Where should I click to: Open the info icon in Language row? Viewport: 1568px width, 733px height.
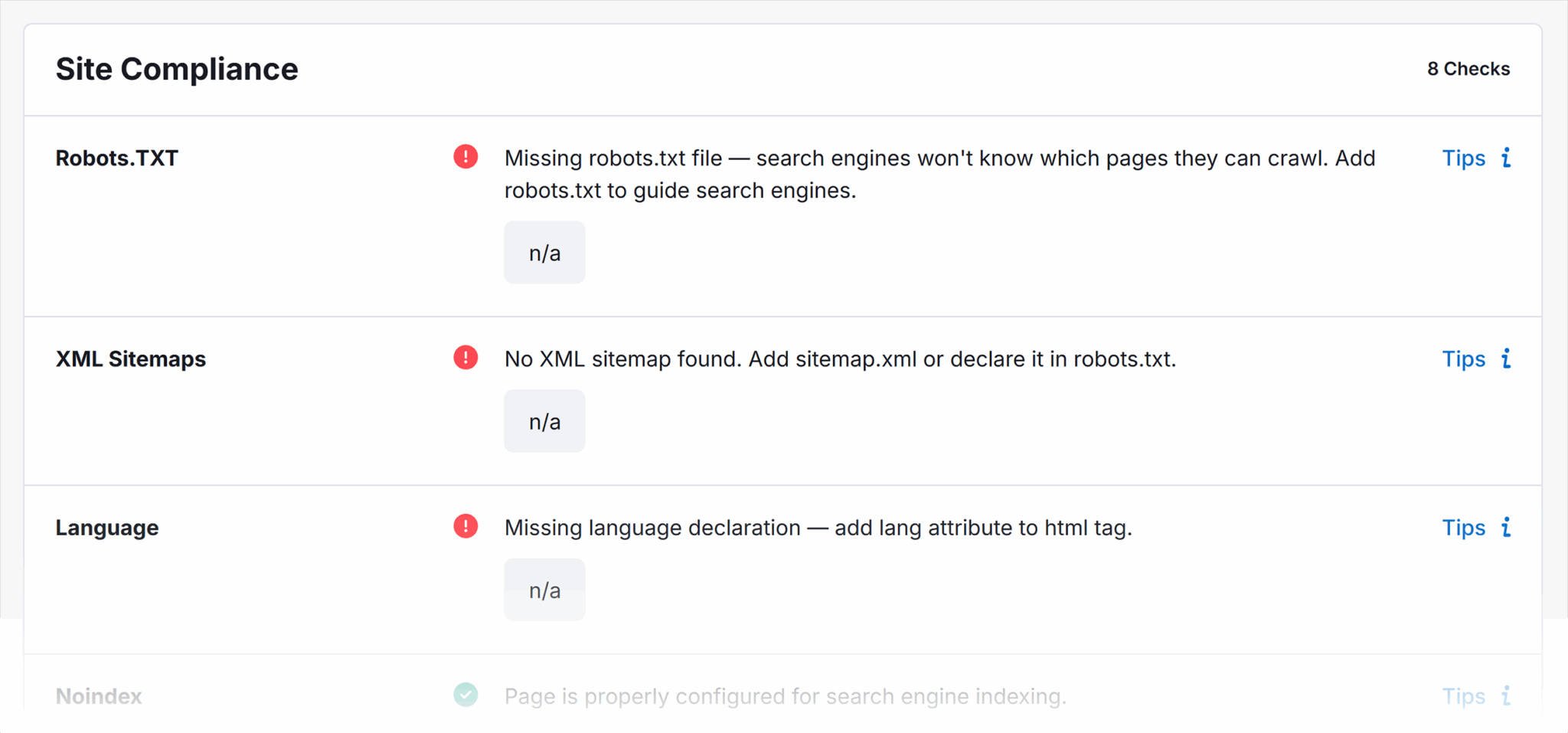click(x=1506, y=527)
